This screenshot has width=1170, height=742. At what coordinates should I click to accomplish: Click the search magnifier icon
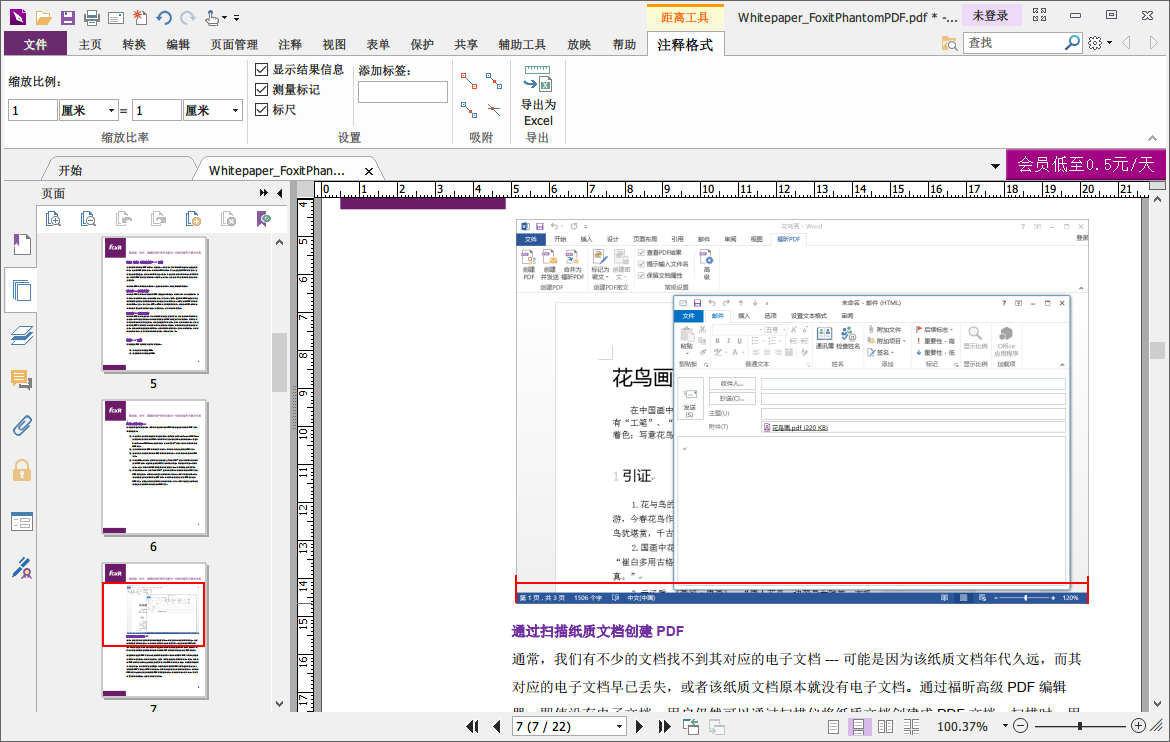1072,43
